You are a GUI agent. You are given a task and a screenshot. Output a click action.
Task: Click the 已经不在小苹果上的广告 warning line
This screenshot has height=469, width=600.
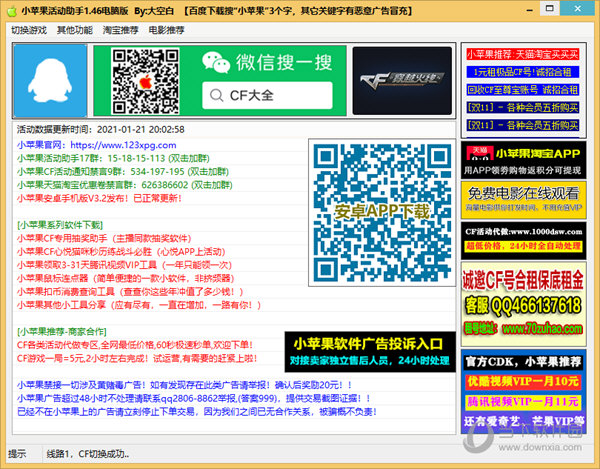coord(197,412)
